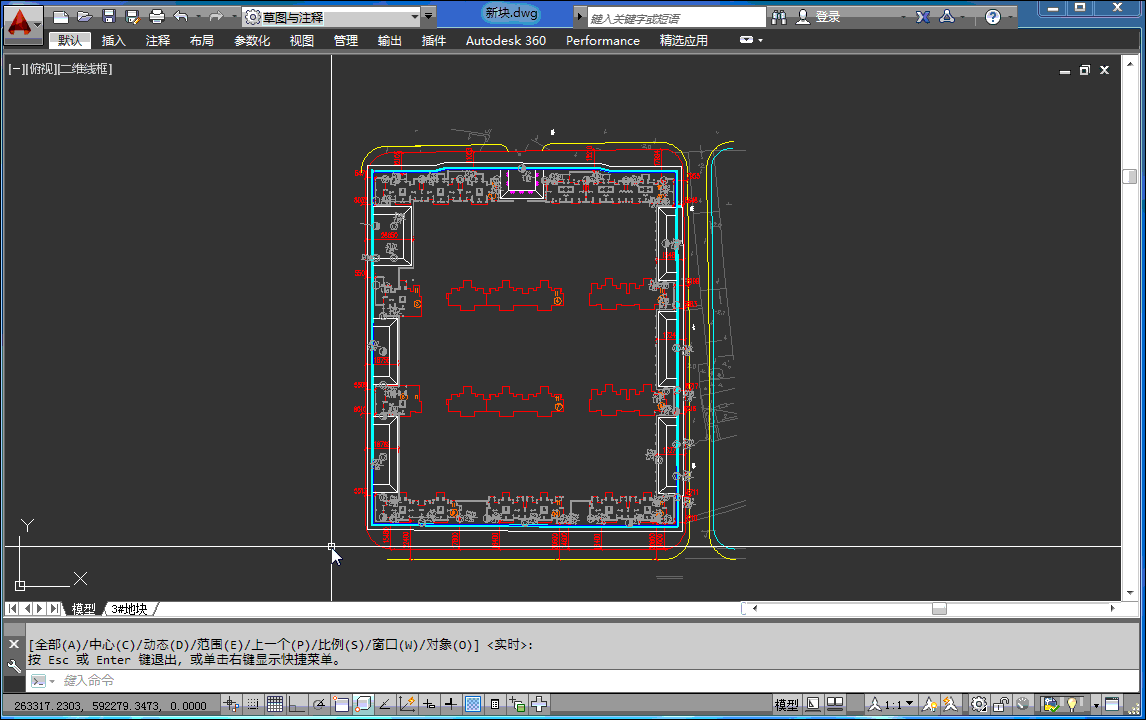1146x720 pixels.
Task: Click viewport controls [-] label
Action: tap(14, 69)
